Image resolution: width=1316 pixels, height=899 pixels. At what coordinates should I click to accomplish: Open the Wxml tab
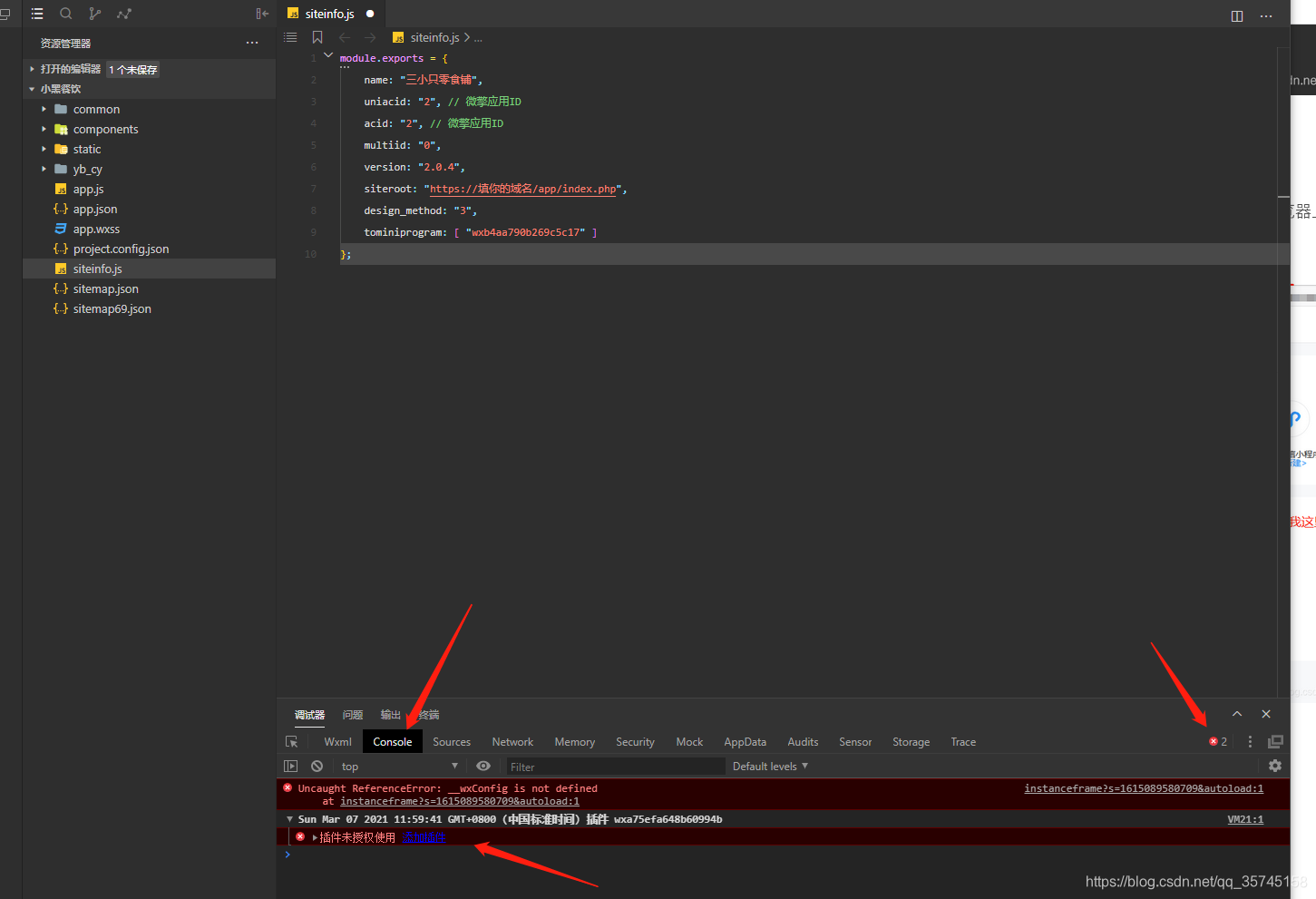tap(337, 742)
